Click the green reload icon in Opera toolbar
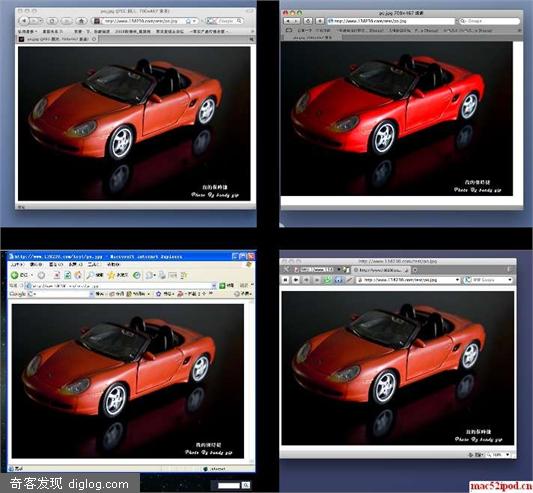Screen dimensions: 533x493 click(327, 280)
